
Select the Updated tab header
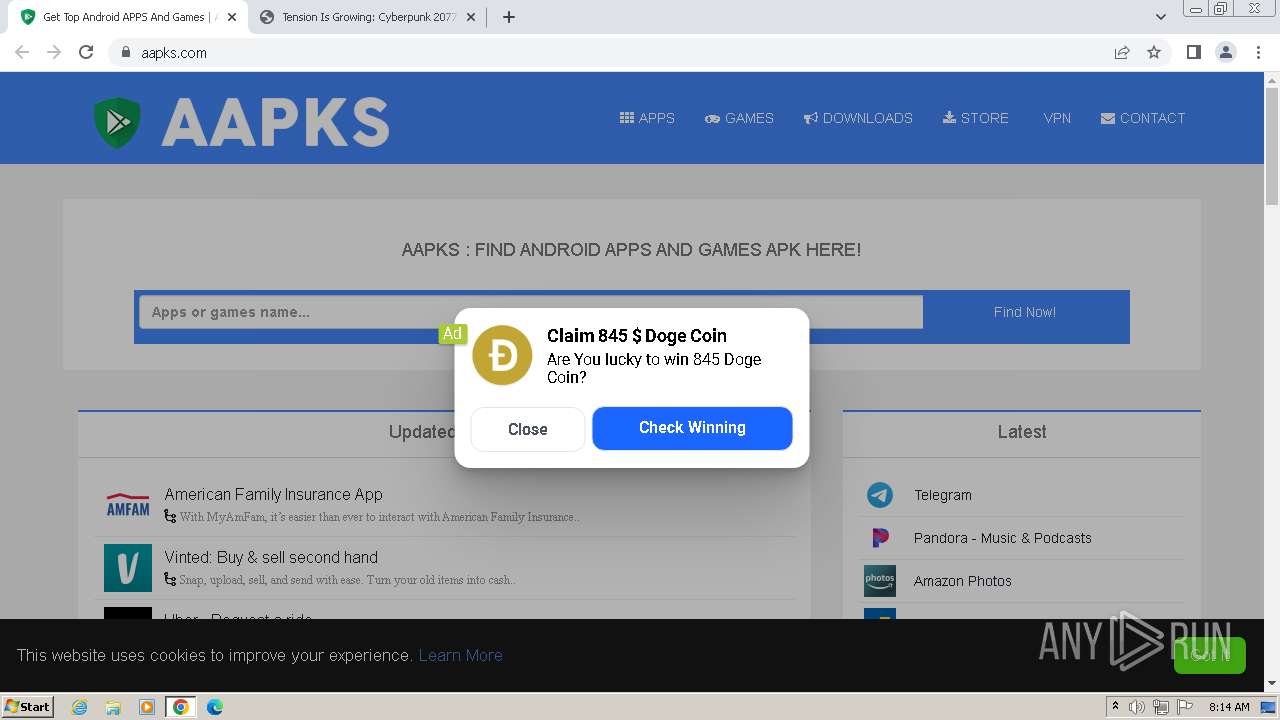tap(423, 432)
